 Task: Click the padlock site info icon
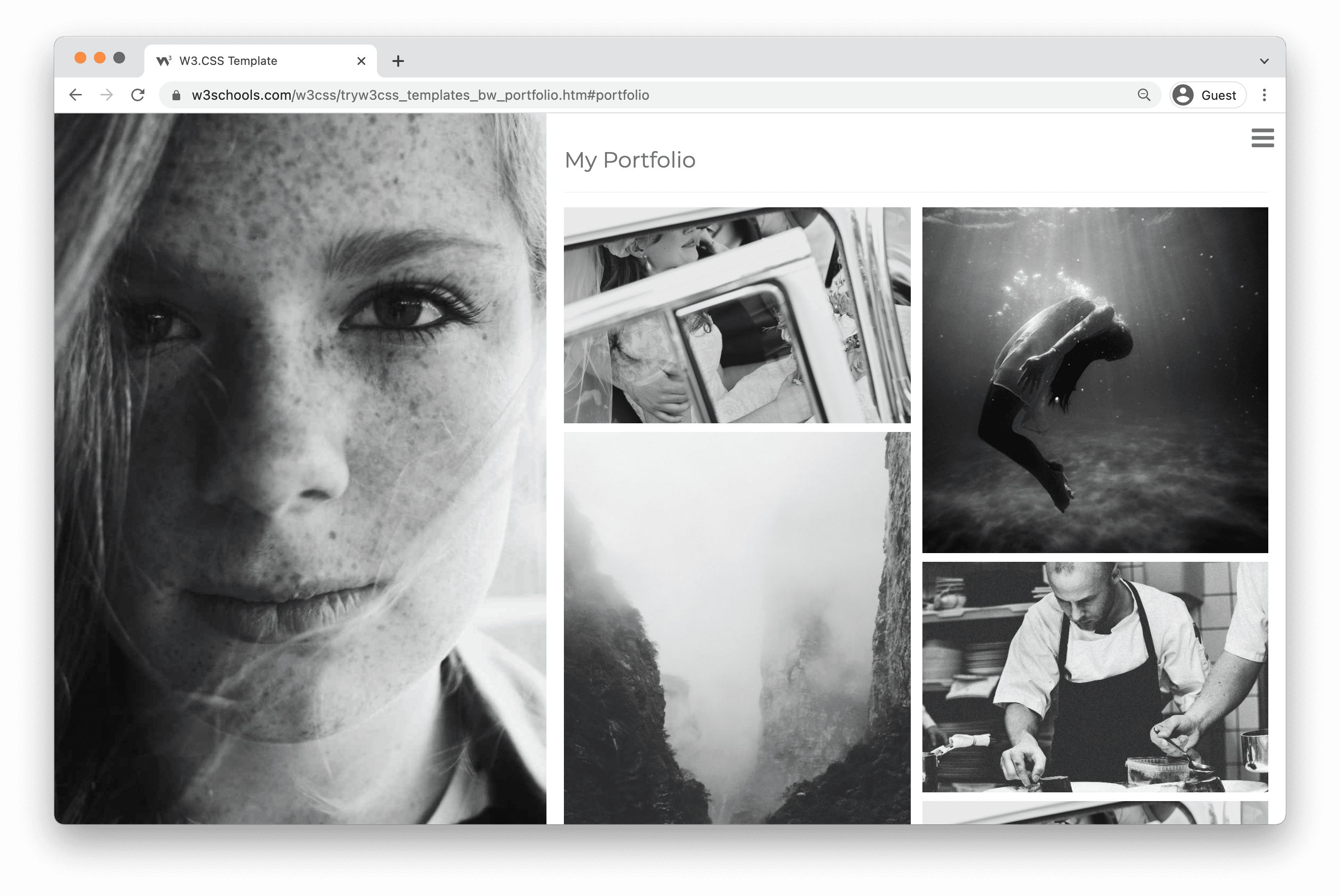176,95
